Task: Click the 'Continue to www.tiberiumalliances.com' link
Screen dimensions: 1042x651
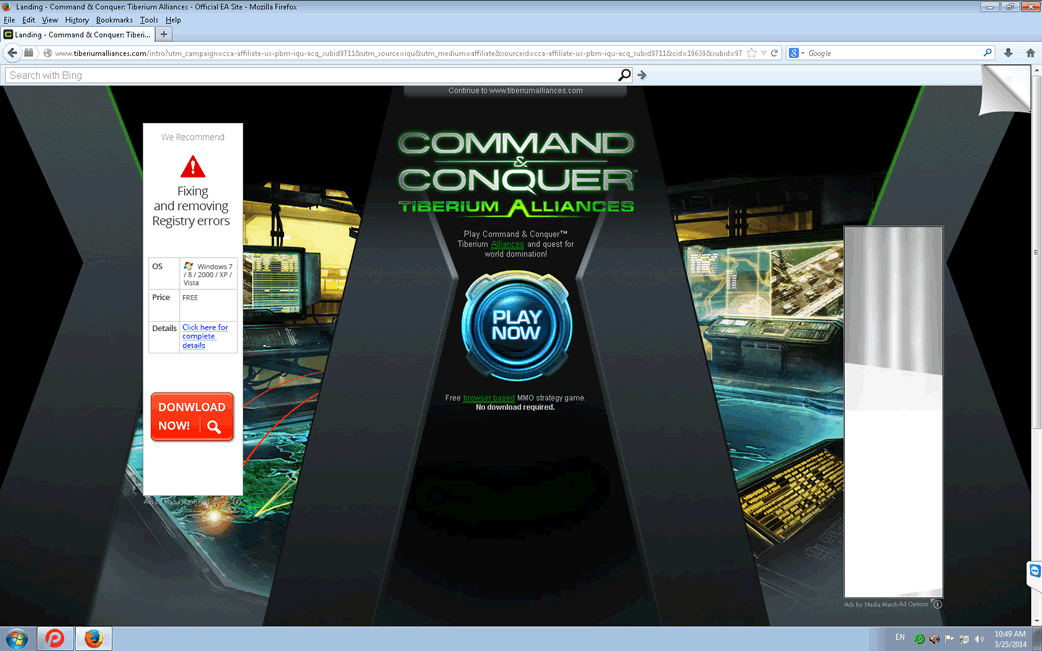Action: click(x=515, y=91)
